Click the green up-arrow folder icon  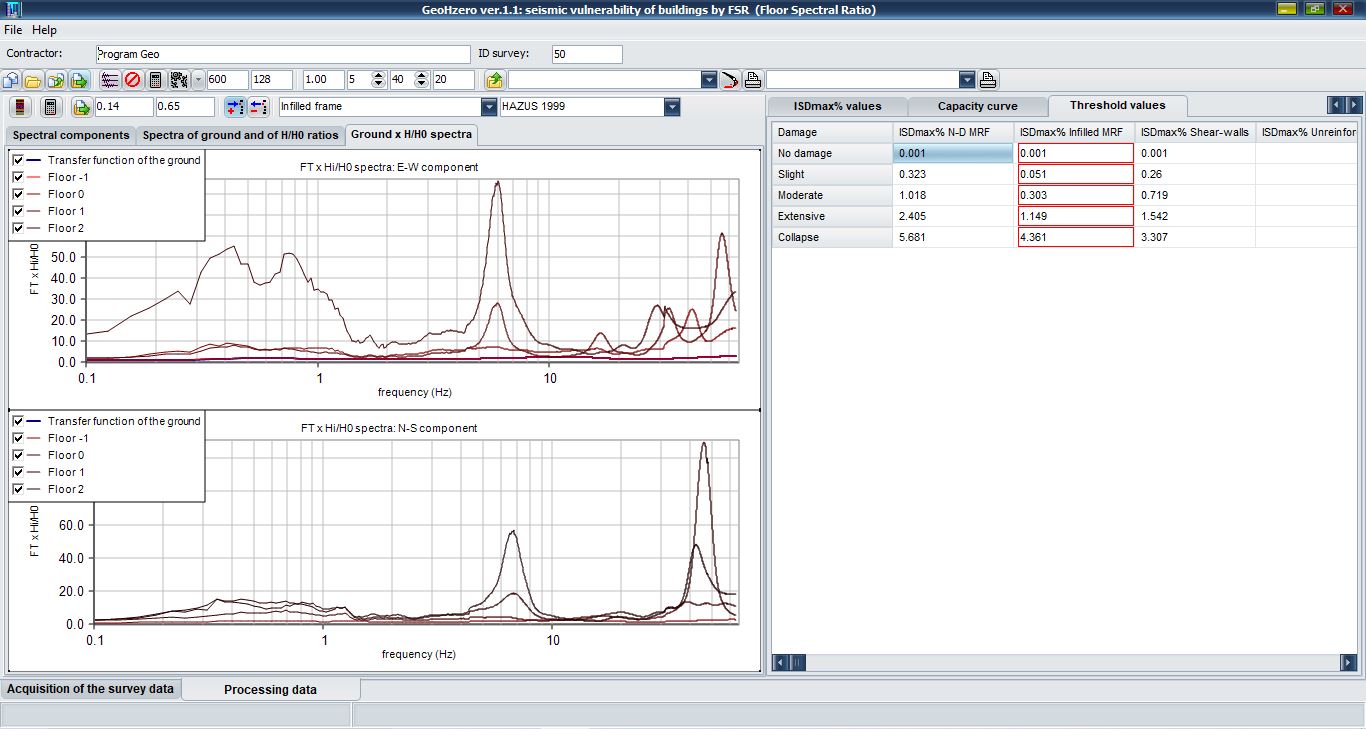(x=494, y=80)
